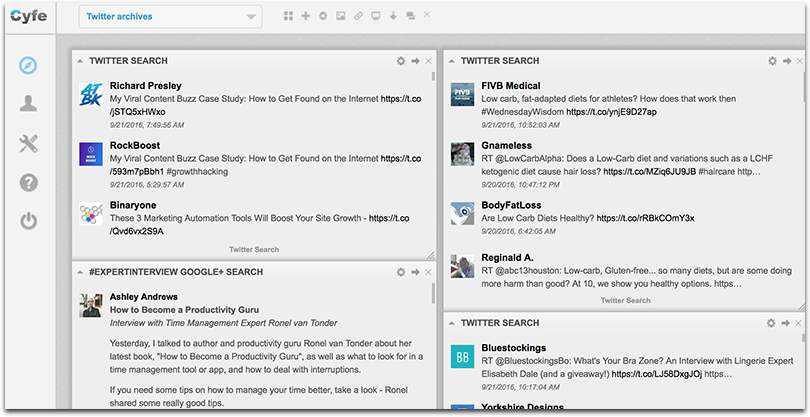Collapse the Richard Presley Twitter Search widget

click(x=80, y=61)
